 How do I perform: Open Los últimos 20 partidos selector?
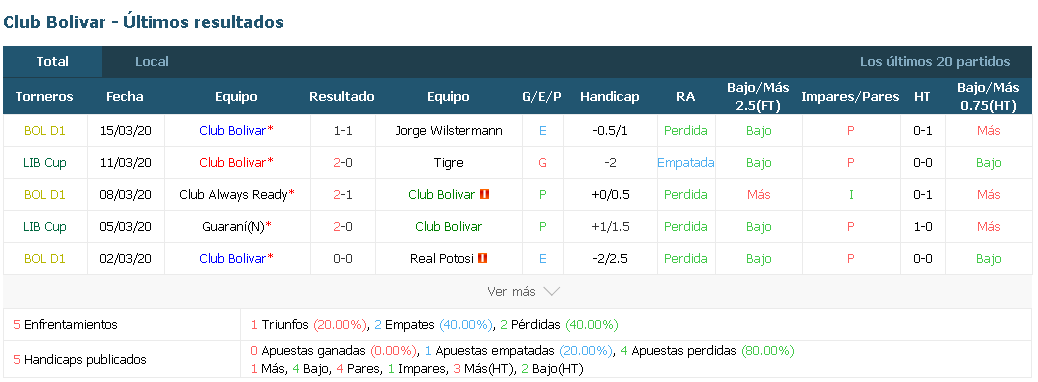click(x=935, y=62)
